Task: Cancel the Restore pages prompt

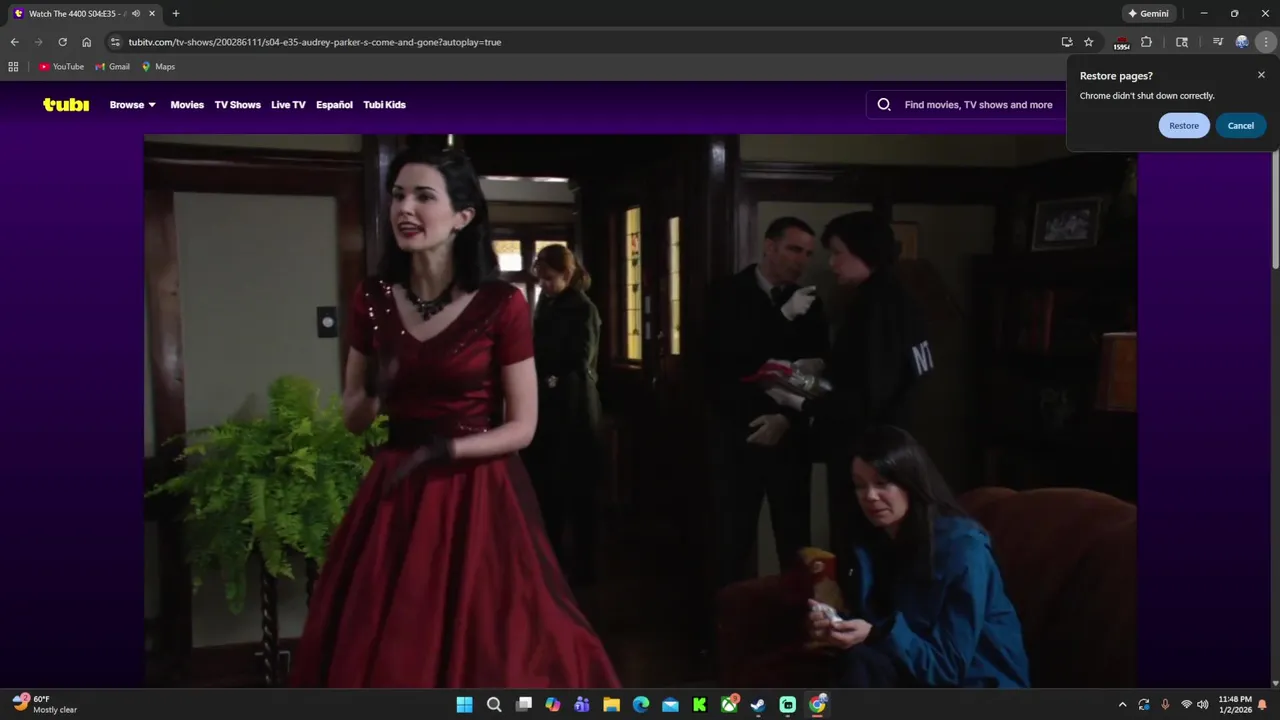Action: [1241, 125]
